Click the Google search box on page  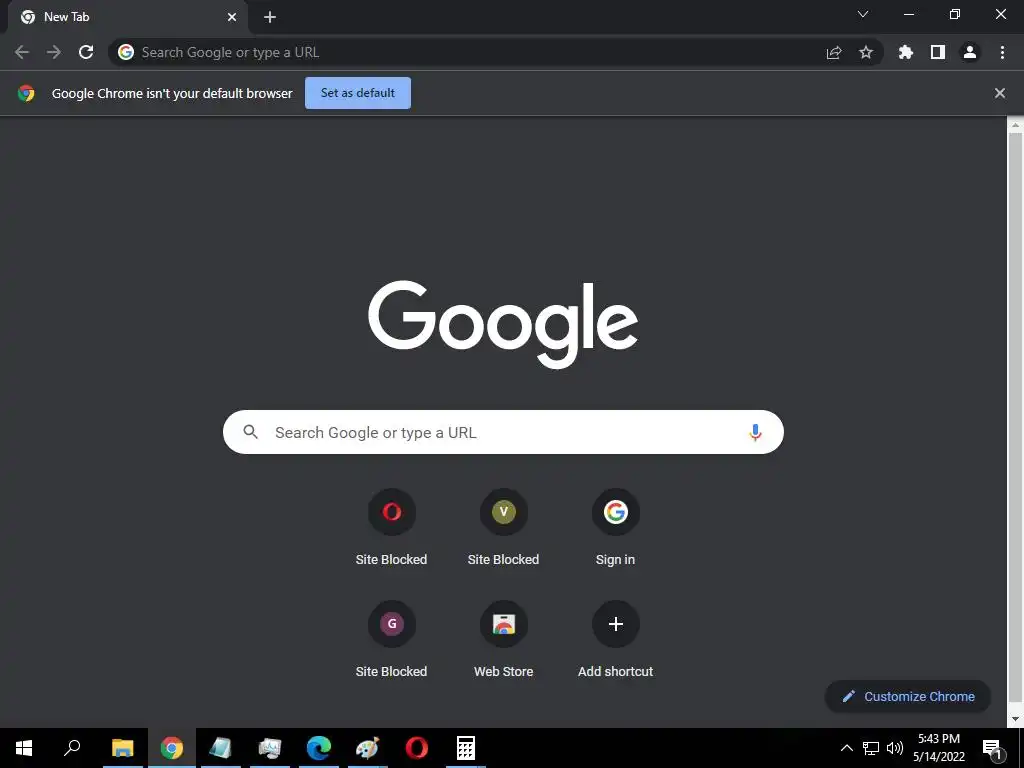[503, 432]
